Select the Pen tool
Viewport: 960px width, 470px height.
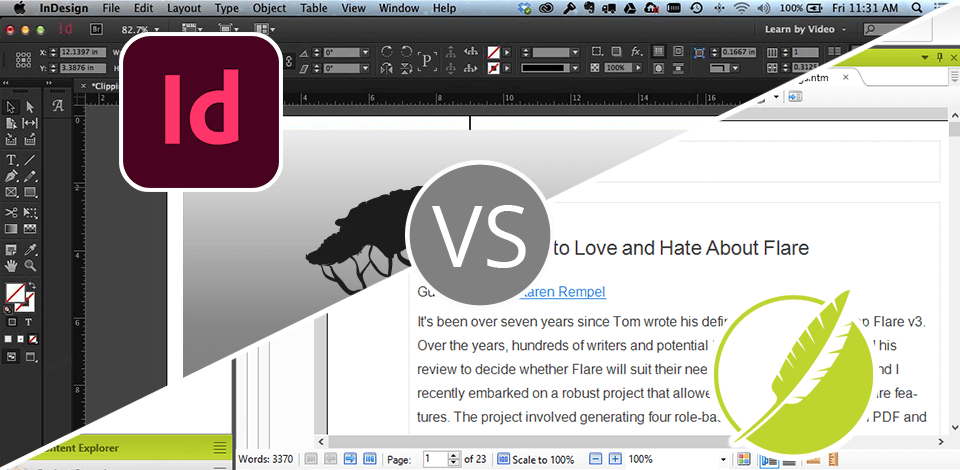[11, 177]
